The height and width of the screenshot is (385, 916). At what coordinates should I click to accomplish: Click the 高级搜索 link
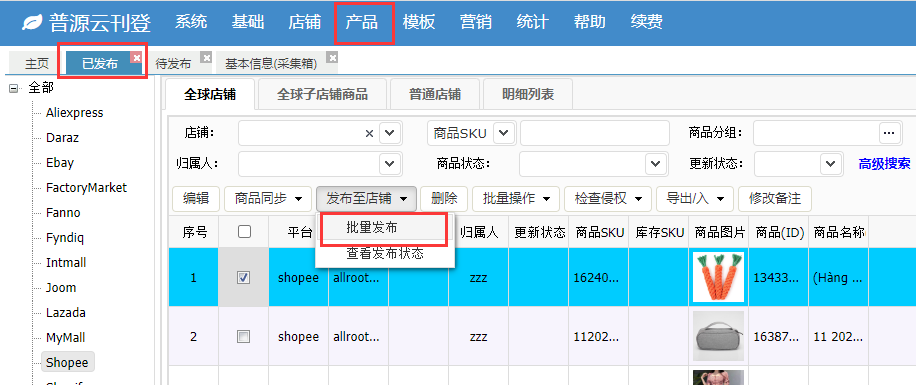(x=884, y=164)
